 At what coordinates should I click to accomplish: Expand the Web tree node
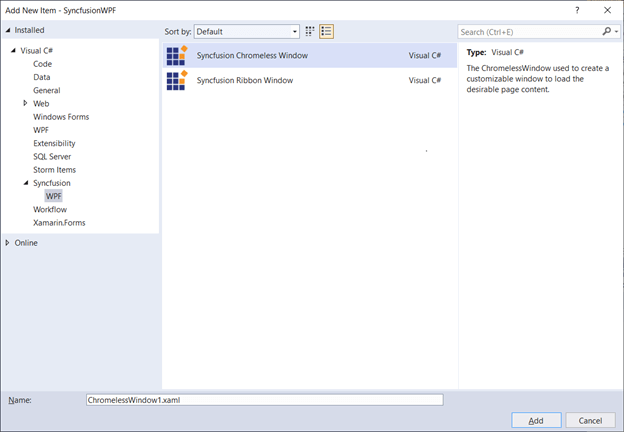[x=25, y=103]
